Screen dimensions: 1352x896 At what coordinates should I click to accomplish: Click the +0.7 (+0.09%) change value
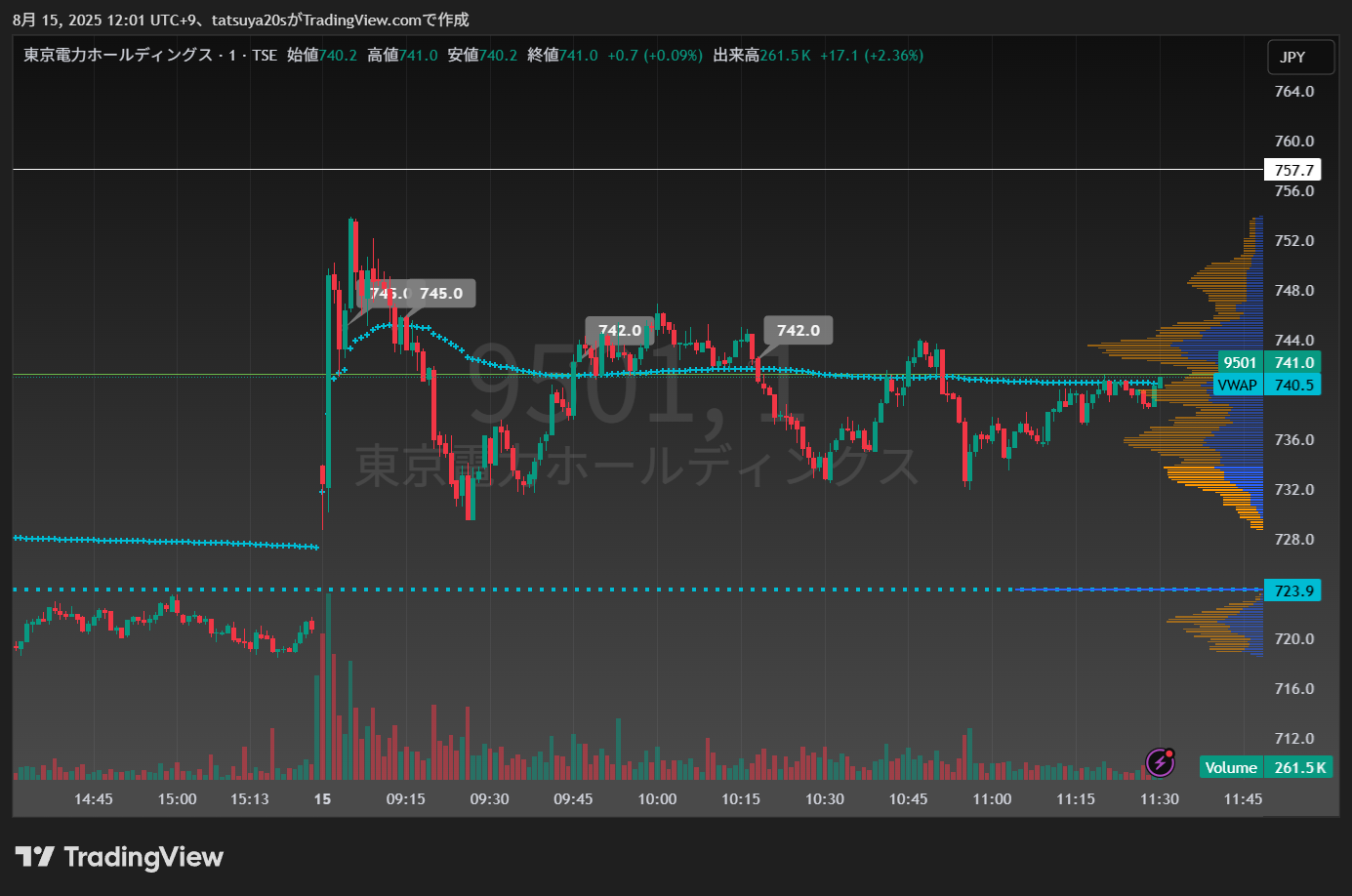pos(655,56)
